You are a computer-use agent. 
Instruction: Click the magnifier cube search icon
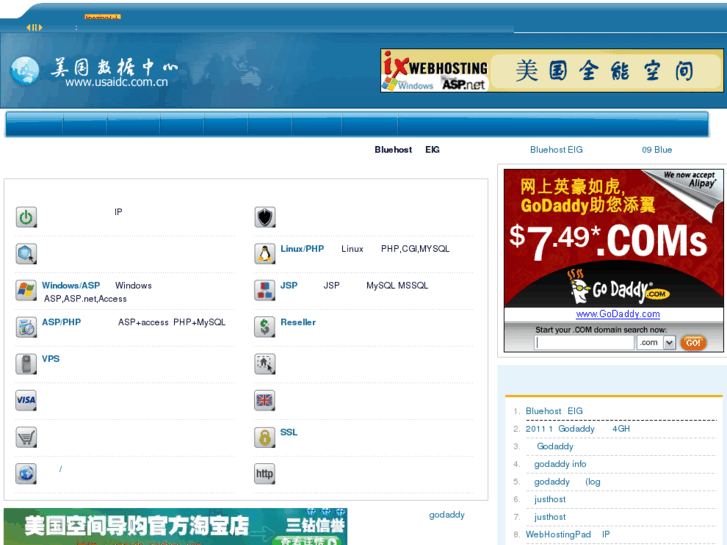pos(26,254)
